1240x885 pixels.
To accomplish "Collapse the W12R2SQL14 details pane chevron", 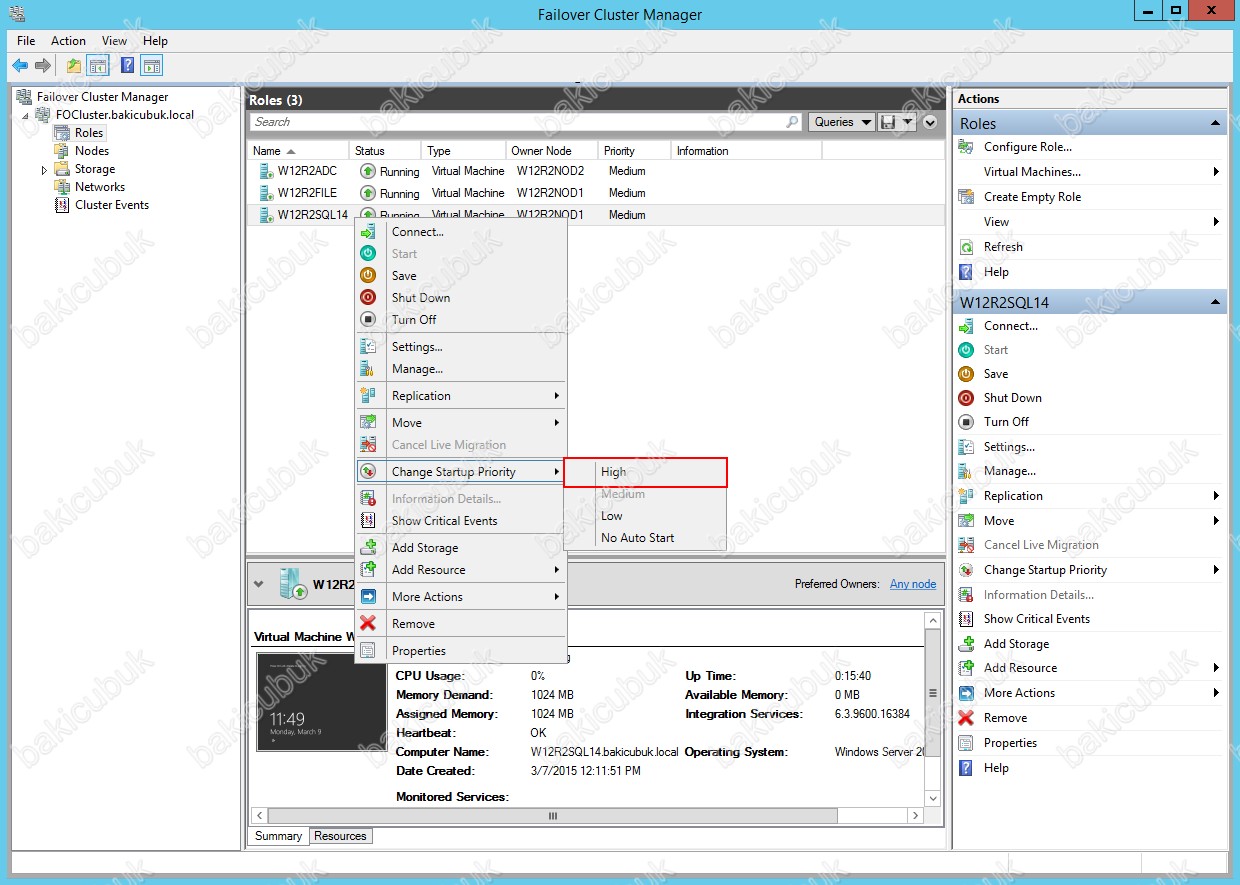I will pos(259,584).
